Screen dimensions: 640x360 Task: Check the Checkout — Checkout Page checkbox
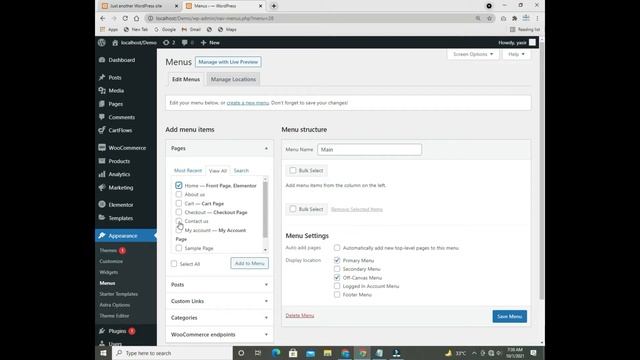coord(179,212)
